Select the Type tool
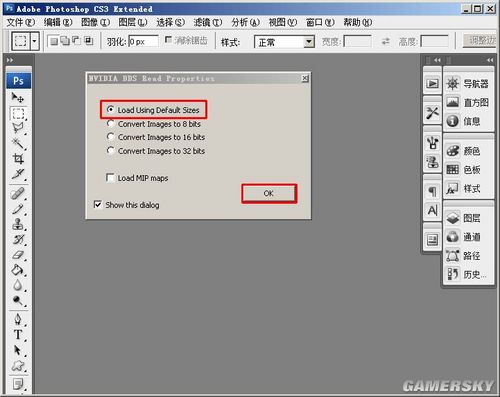This screenshot has height=397, width=500. pyautogui.click(x=18, y=335)
